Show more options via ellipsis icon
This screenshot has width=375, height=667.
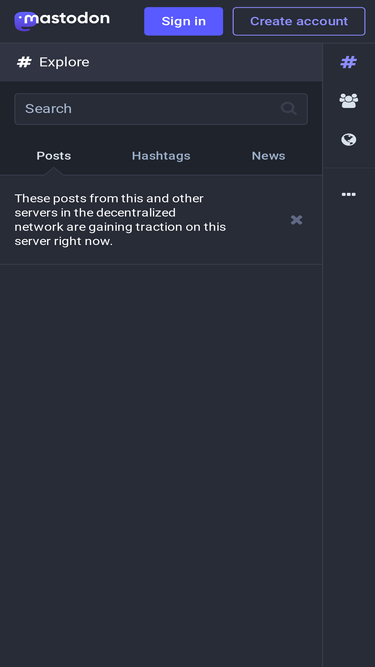coord(348,194)
